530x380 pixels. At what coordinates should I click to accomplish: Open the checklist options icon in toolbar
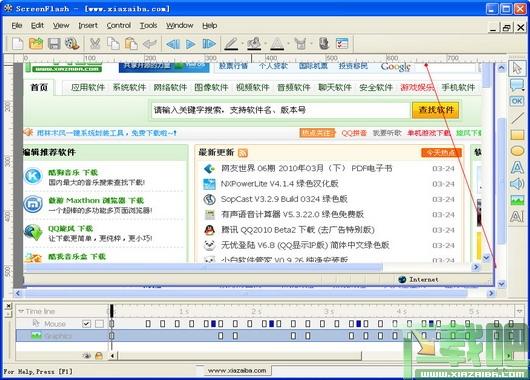click(x=342, y=44)
